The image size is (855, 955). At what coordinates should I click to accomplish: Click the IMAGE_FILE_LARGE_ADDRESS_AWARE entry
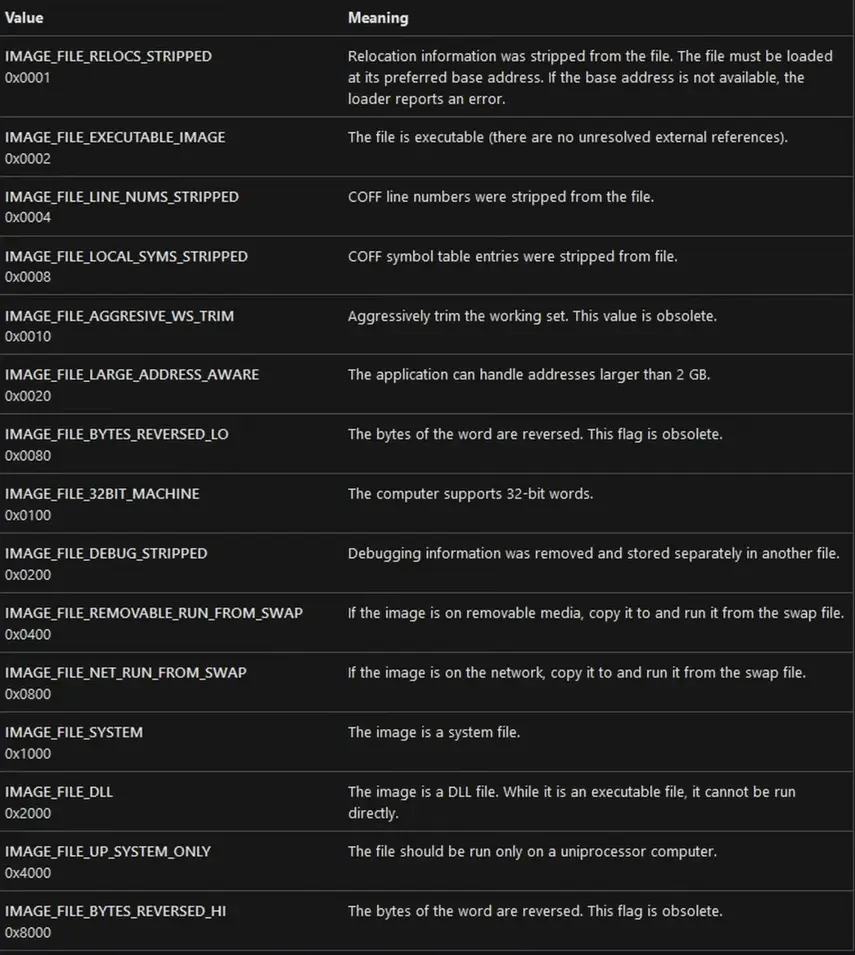pos(131,375)
